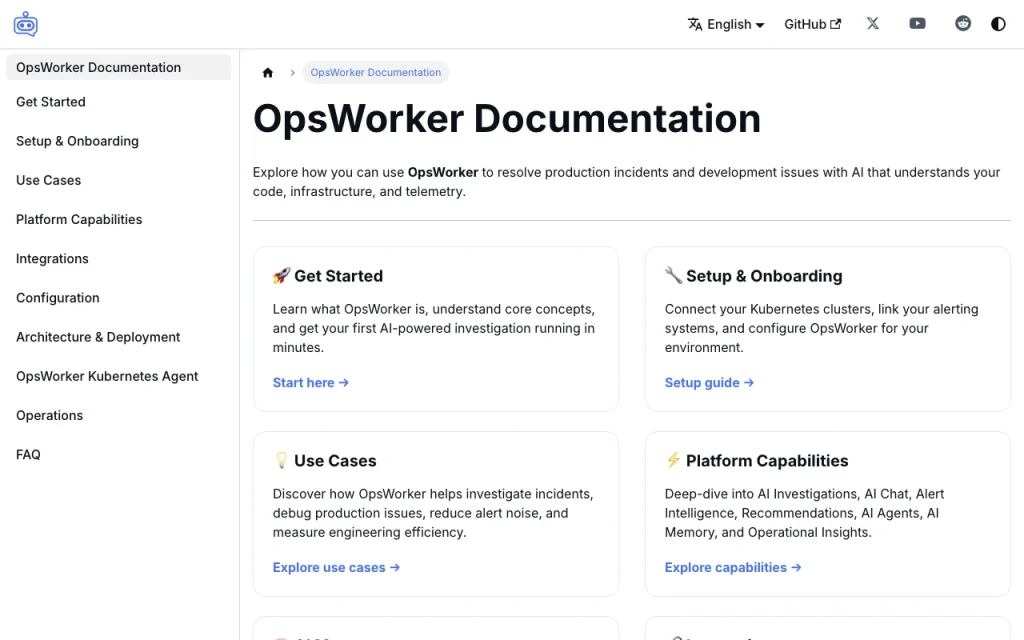1024x640 pixels.
Task: Select OpsWorker Documentation in sidebar
Action: (x=118, y=67)
